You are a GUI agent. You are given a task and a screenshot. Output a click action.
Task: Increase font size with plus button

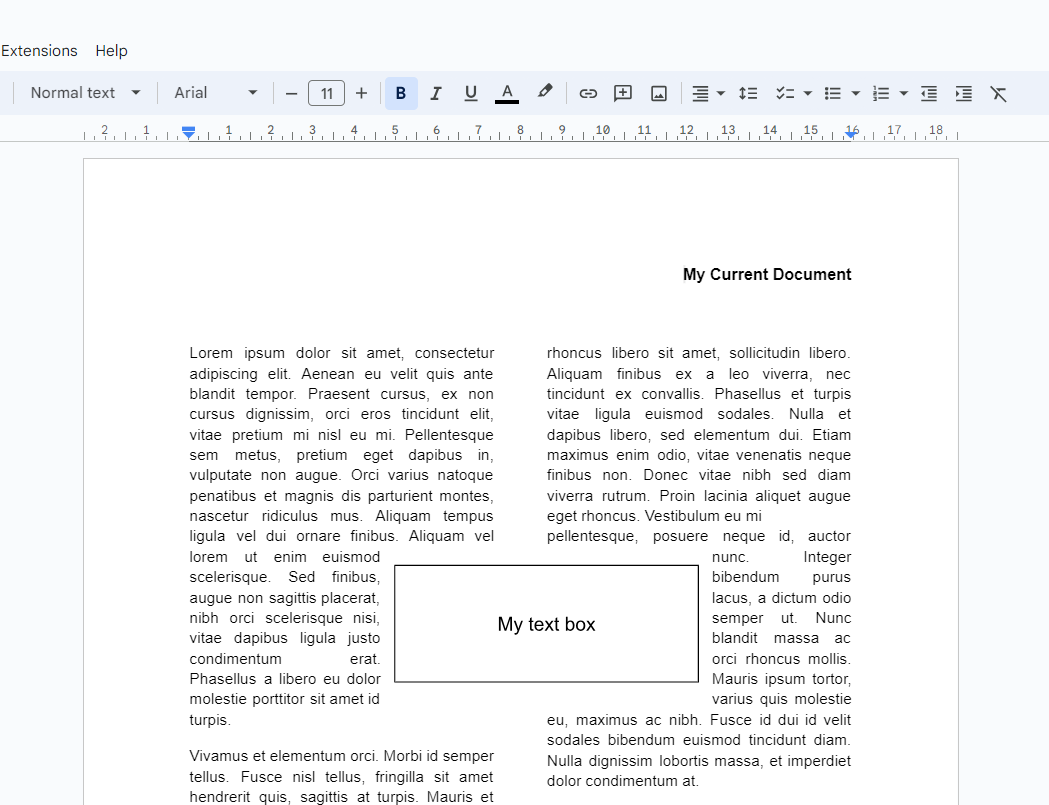[361, 92]
